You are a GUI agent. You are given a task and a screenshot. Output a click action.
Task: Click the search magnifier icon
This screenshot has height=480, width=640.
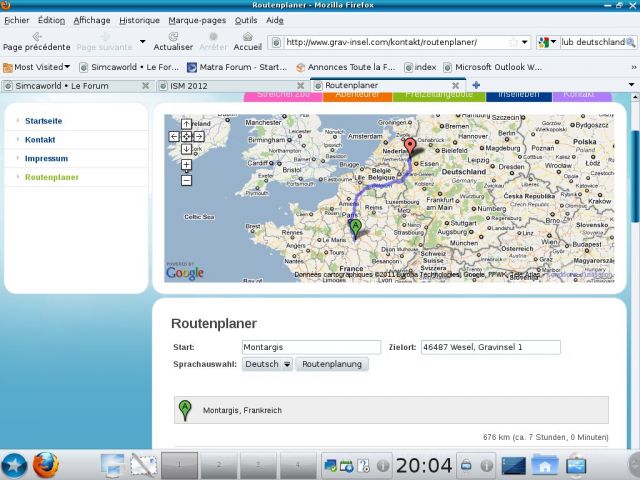coord(631,42)
